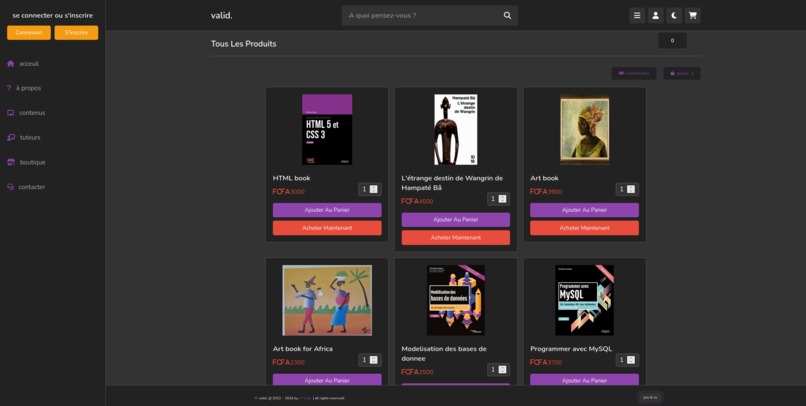Open contacter in the sidebar
The height and width of the screenshot is (406, 806).
(31, 187)
